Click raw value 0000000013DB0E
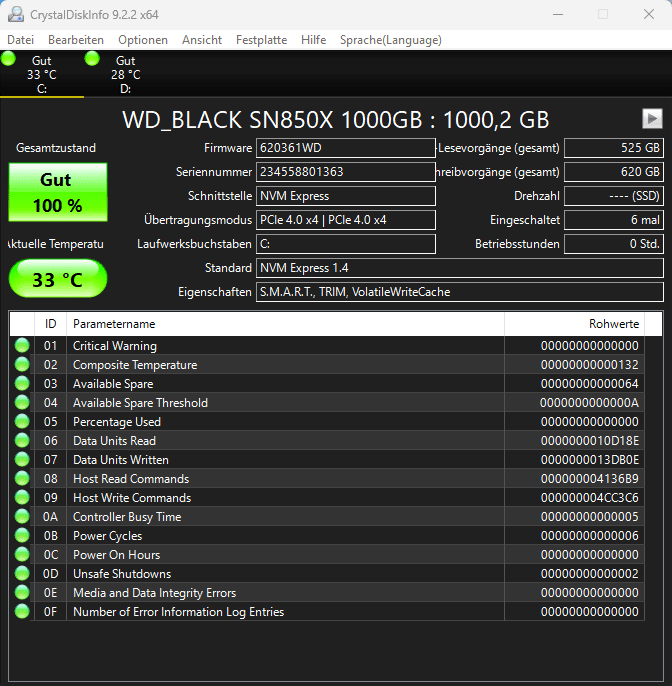The height and width of the screenshot is (686, 672). click(x=589, y=460)
